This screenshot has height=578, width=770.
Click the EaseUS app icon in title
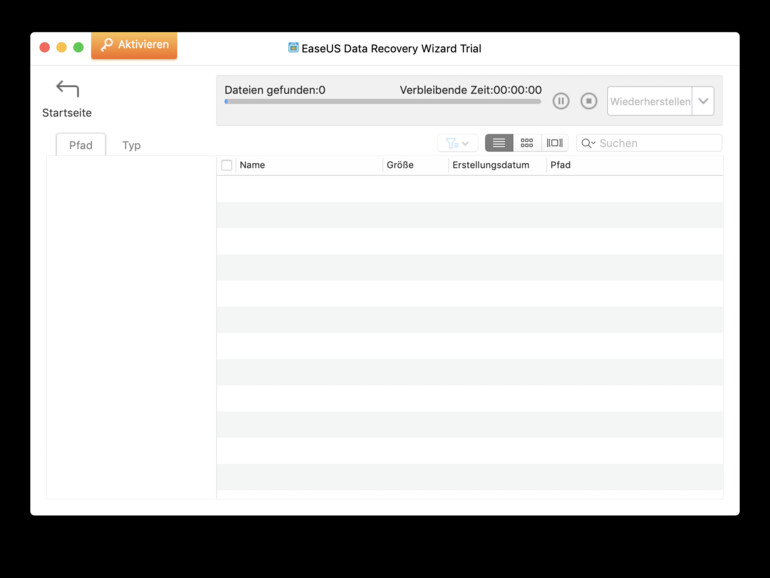coord(293,48)
